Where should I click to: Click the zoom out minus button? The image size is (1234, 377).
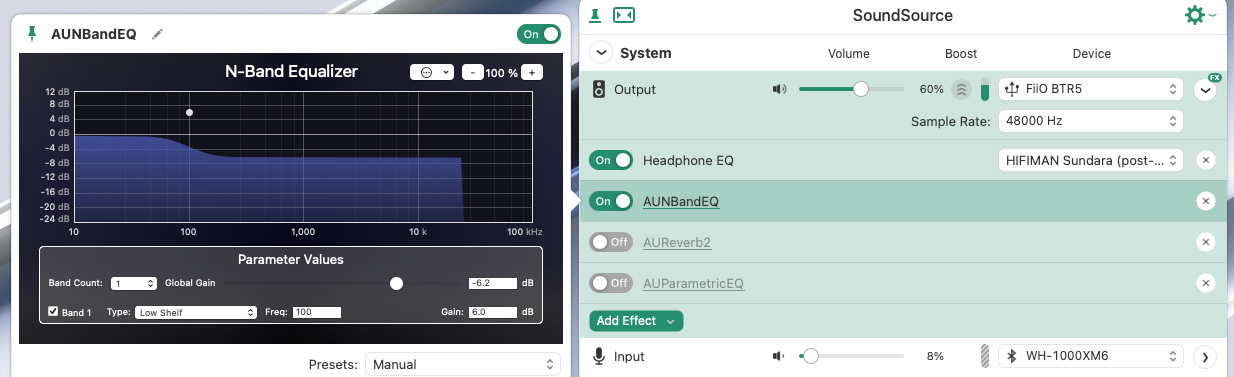tap(473, 72)
